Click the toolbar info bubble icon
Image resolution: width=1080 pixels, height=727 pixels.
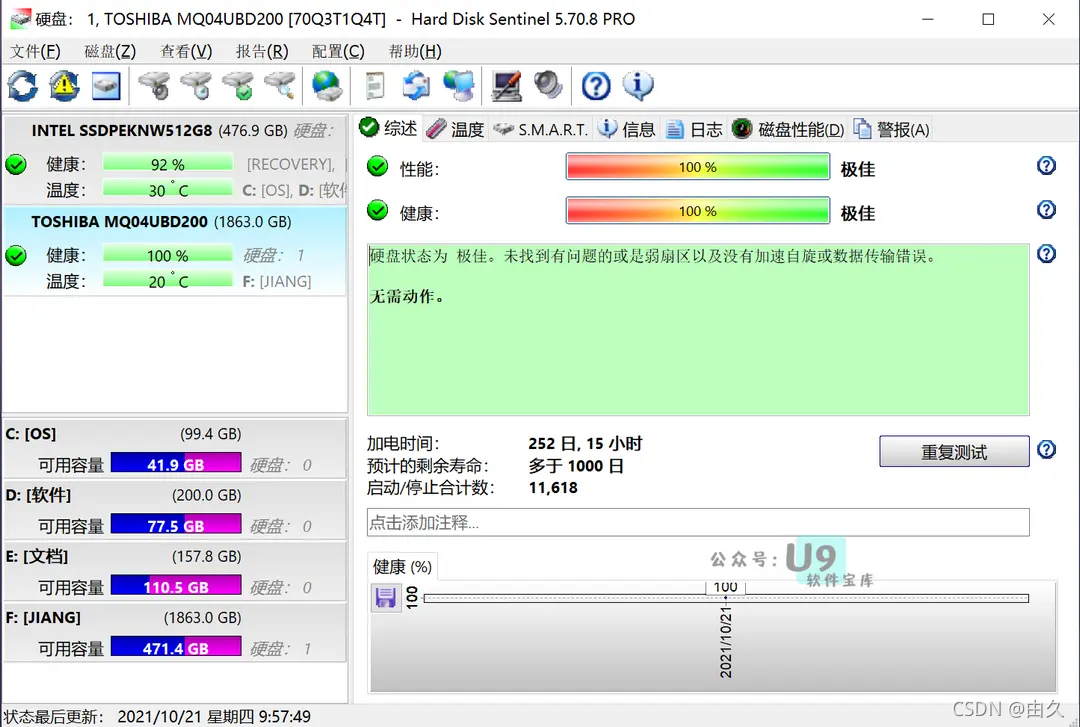pos(638,86)
